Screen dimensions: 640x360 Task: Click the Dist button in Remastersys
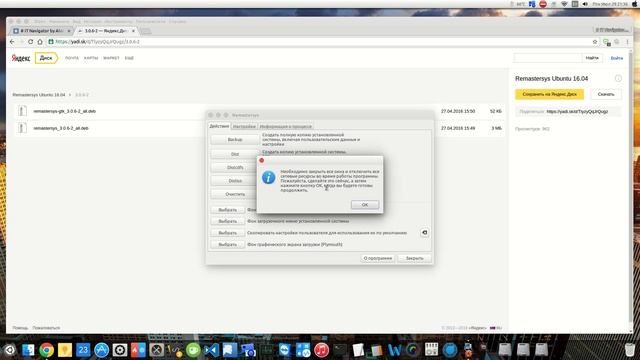(x=235, y=154)
